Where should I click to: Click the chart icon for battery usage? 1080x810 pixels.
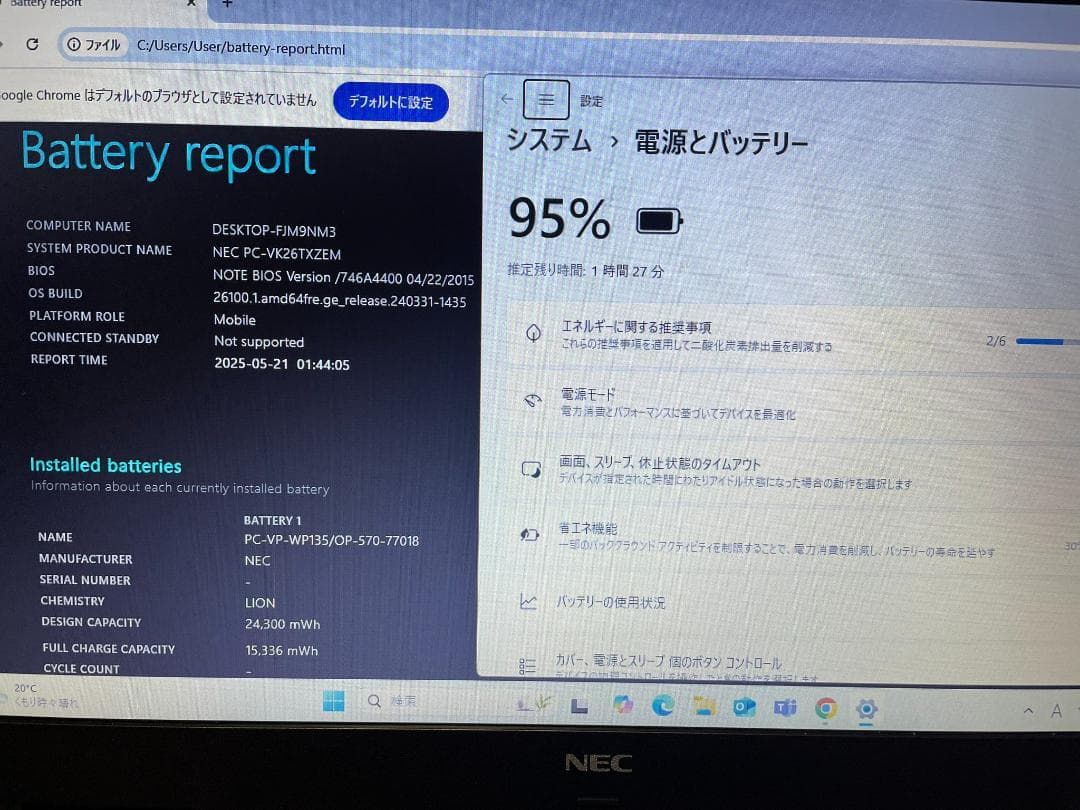coord(528,602)
